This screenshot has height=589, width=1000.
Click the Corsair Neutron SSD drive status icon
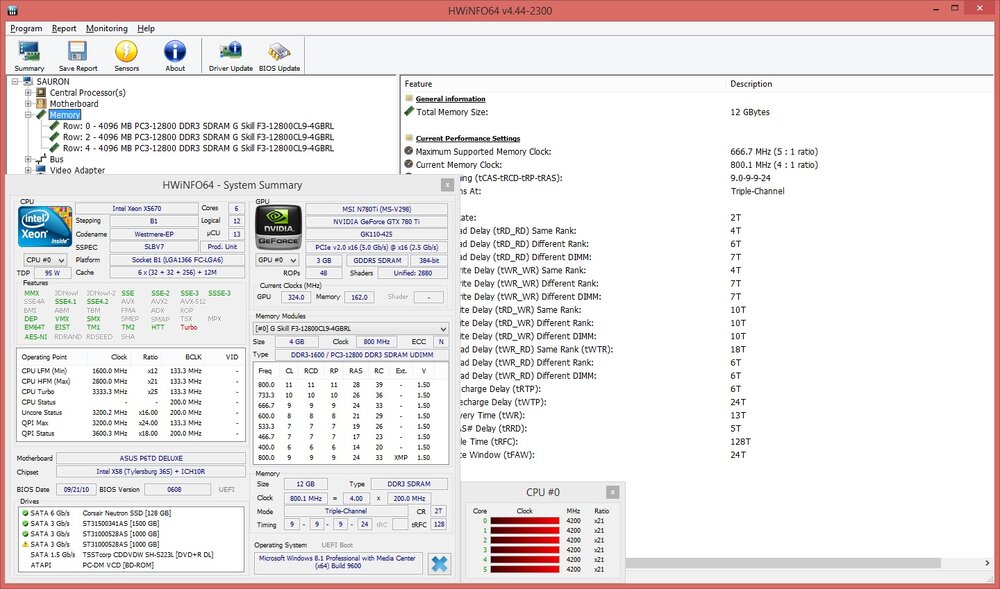point(25,513)
